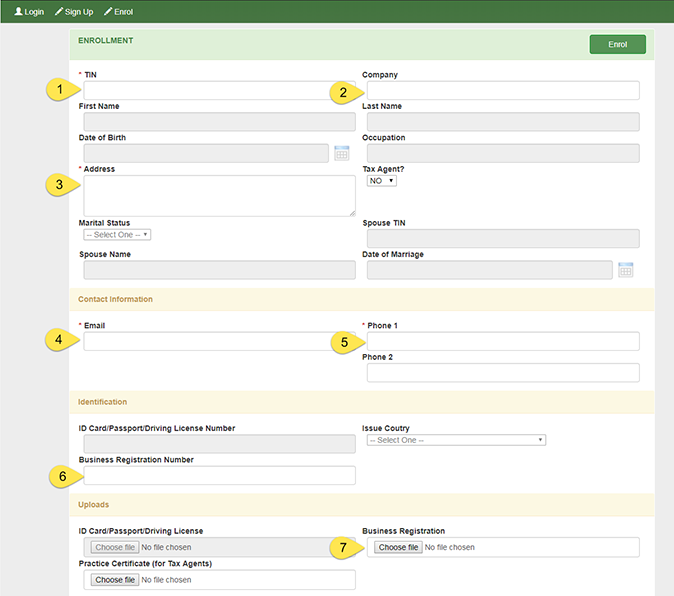This screenshot has height=596, width=674.
Task: Focus the TIN input field
Action: click(219, 91)
